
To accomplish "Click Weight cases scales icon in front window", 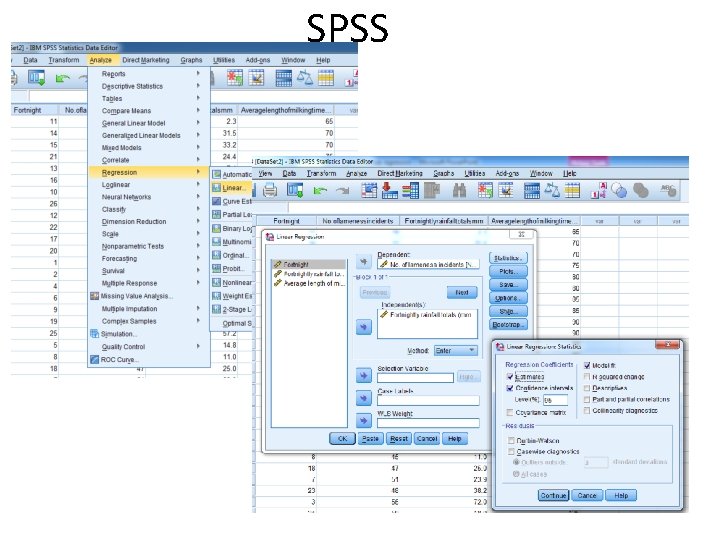I will coord(552,190).
